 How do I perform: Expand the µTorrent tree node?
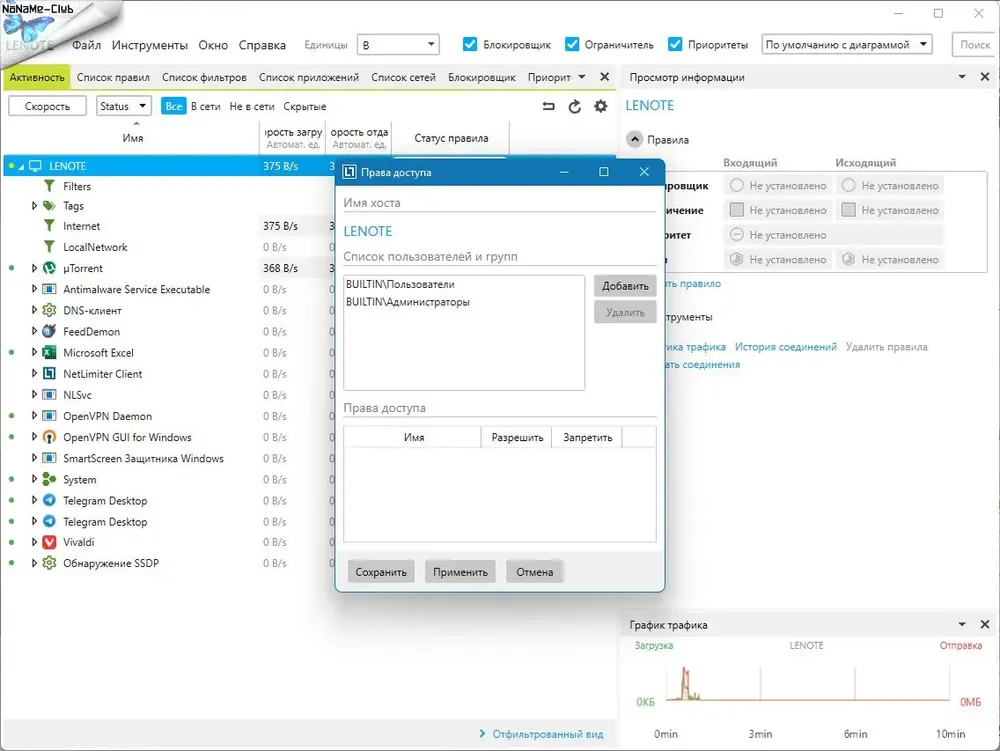click(34, 268)
